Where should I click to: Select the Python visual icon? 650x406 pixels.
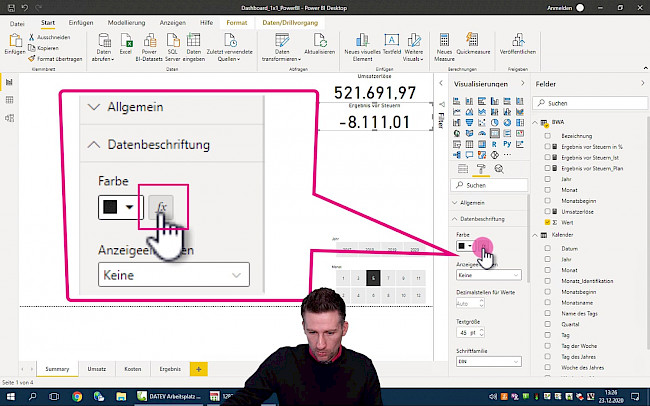pyautogui.click(x=507, y=144)
